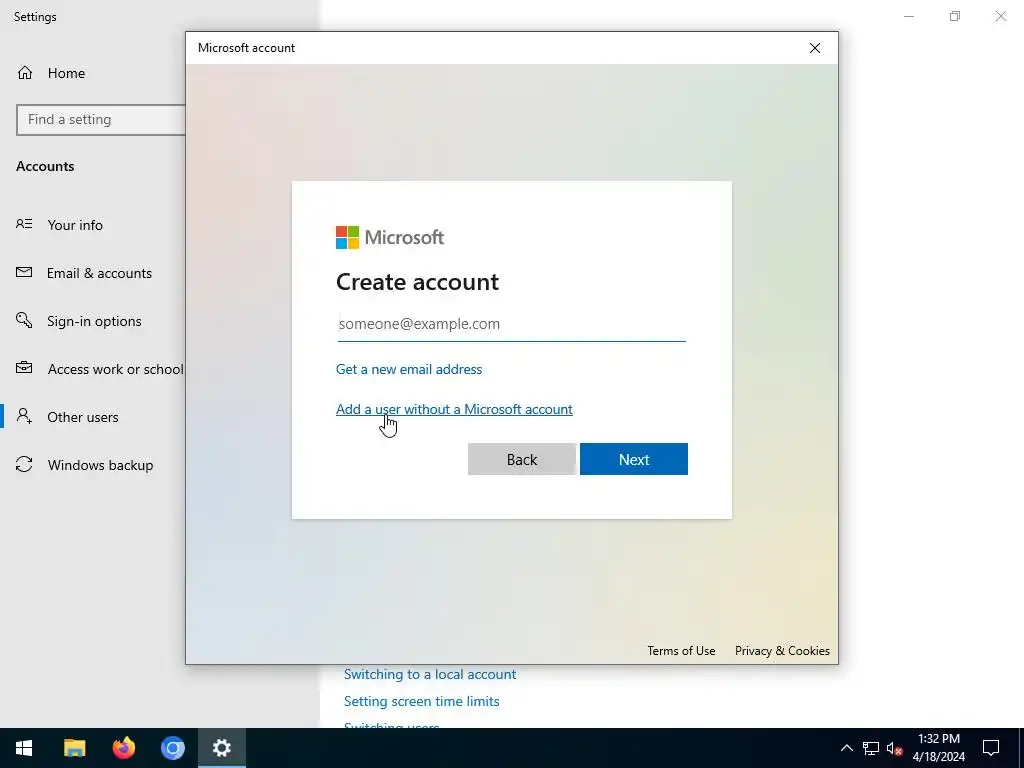Select Sign-in options menu label
This screenshot has height=768, width=1024.
[x=94, y=321]
